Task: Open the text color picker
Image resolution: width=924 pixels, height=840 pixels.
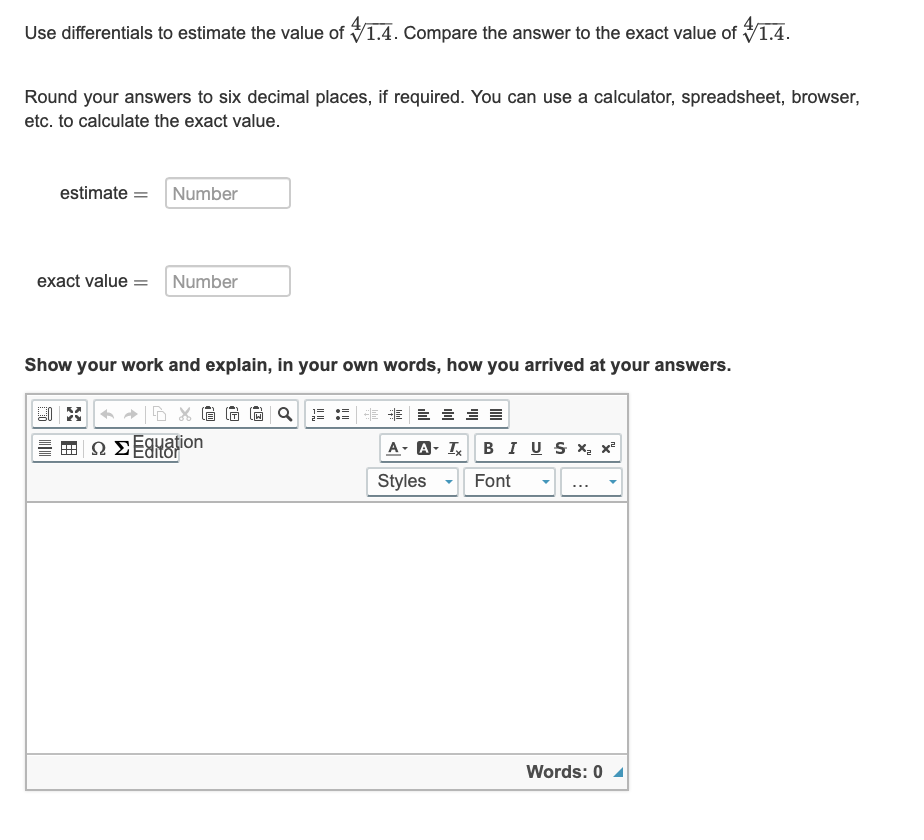Action: 393,447
